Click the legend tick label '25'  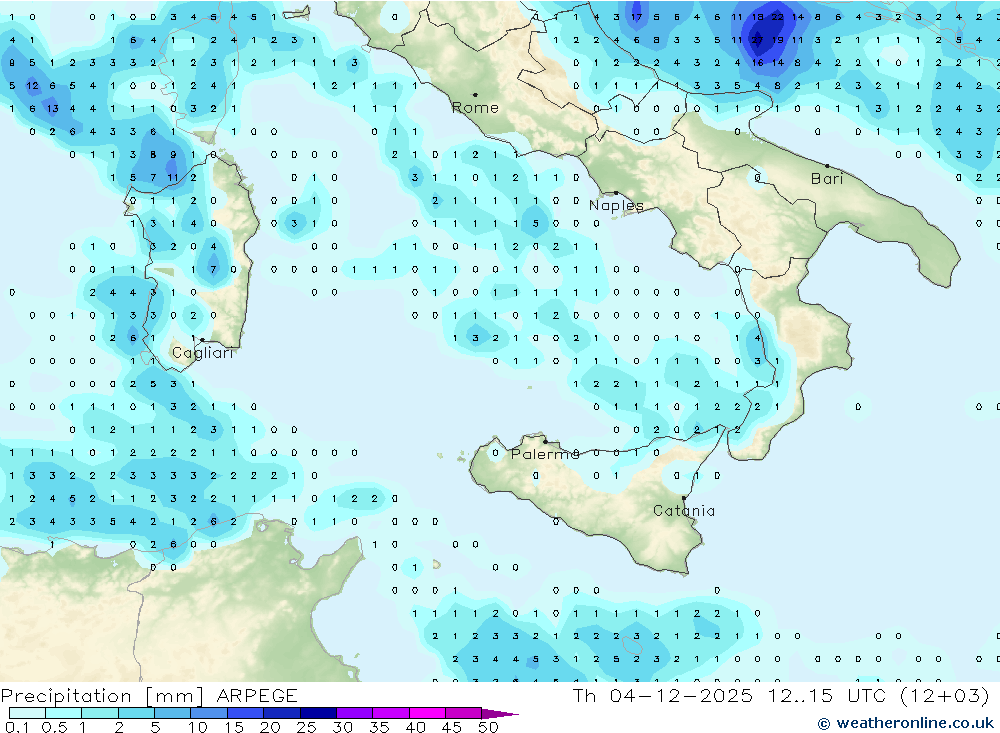(307, 727)
